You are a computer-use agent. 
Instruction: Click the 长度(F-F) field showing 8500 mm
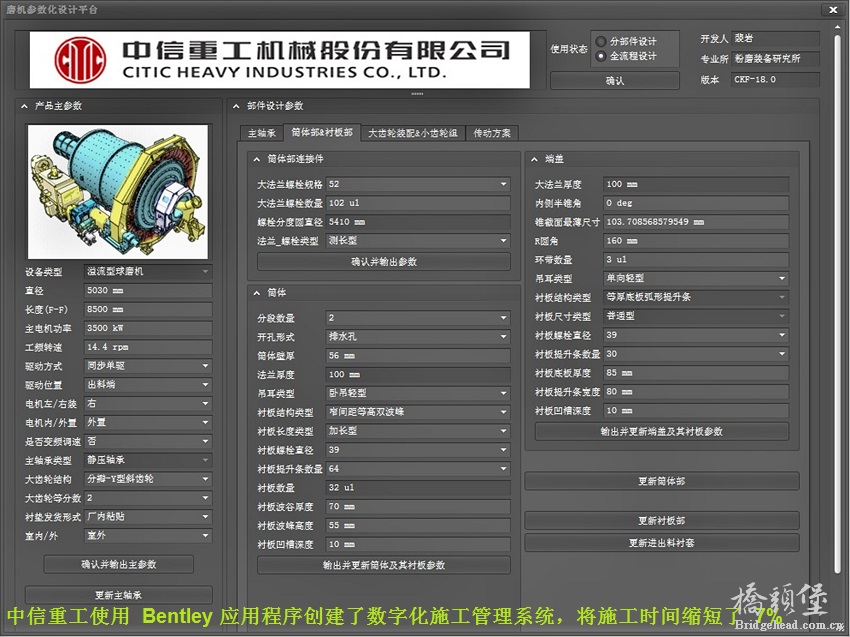[148, 310]
